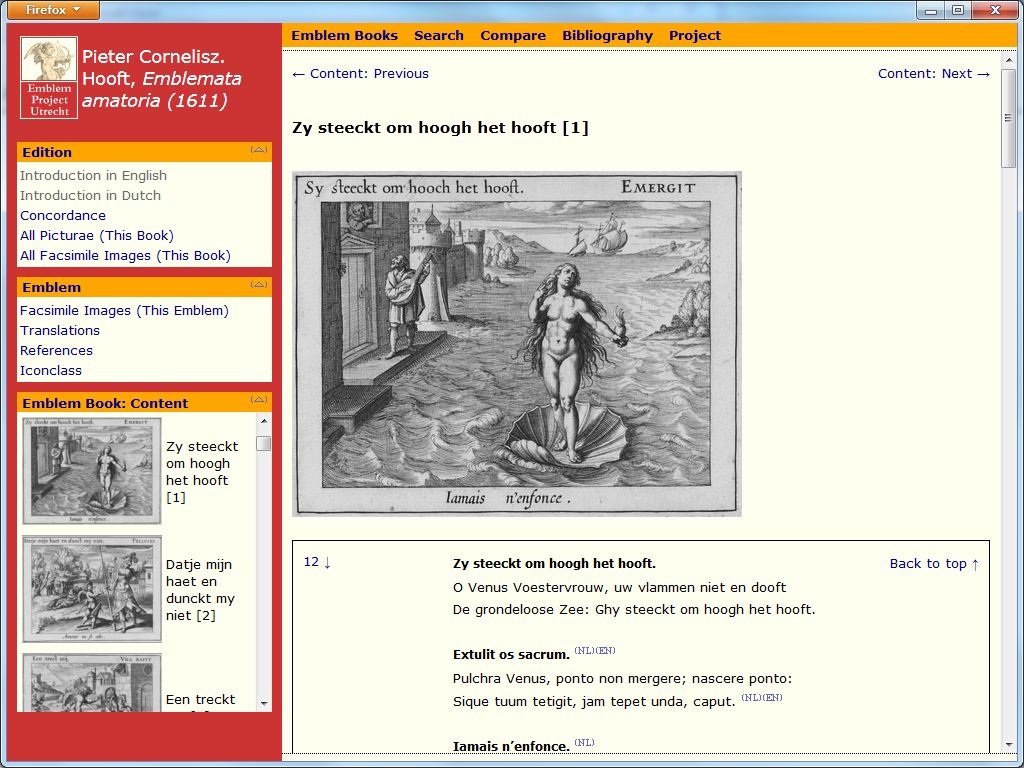Collapse the Emblem Book: Content panel

259,400
